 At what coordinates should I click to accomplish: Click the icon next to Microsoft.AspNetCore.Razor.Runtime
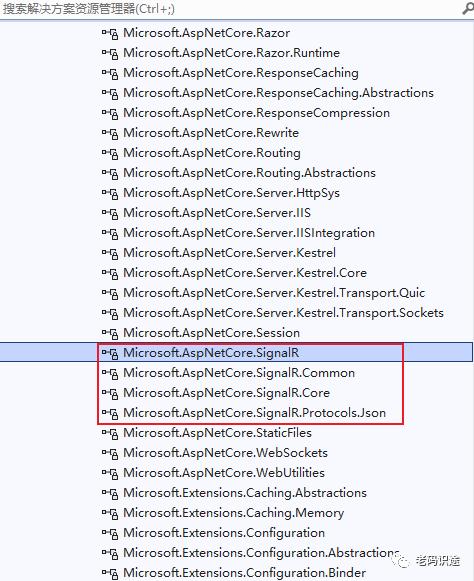tap(110, 53)
